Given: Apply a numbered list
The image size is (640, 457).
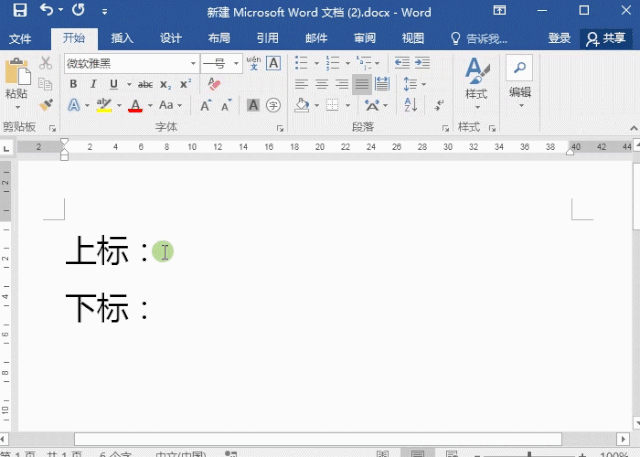Looking at the screenshot, I should [333, 63].
